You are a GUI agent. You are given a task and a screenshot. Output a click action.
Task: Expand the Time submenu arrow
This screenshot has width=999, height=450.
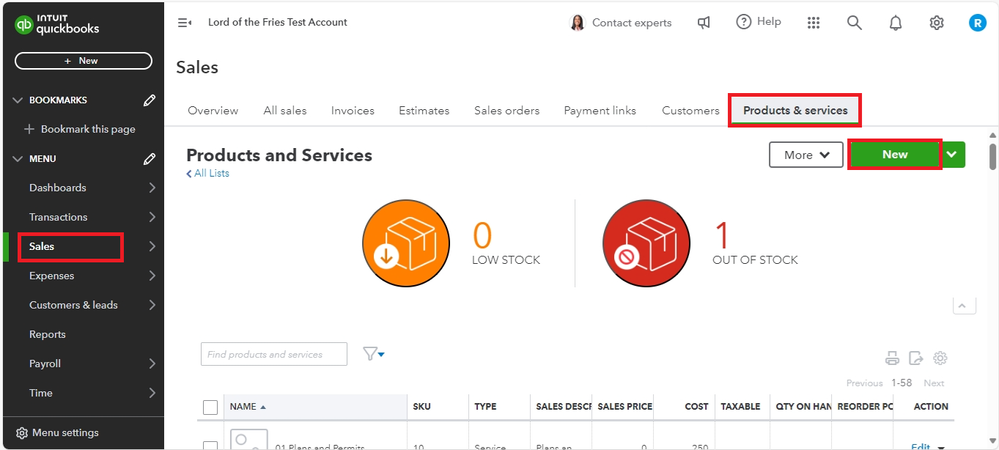152,393
